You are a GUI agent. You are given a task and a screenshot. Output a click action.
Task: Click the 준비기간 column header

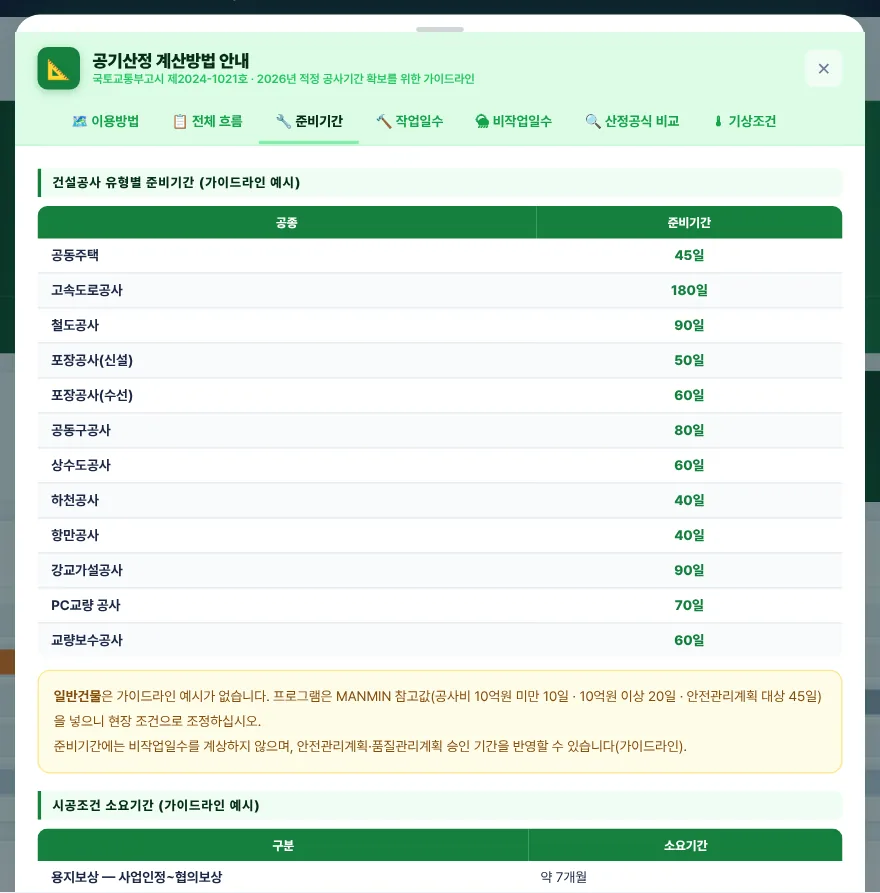(x=689, y=223)
